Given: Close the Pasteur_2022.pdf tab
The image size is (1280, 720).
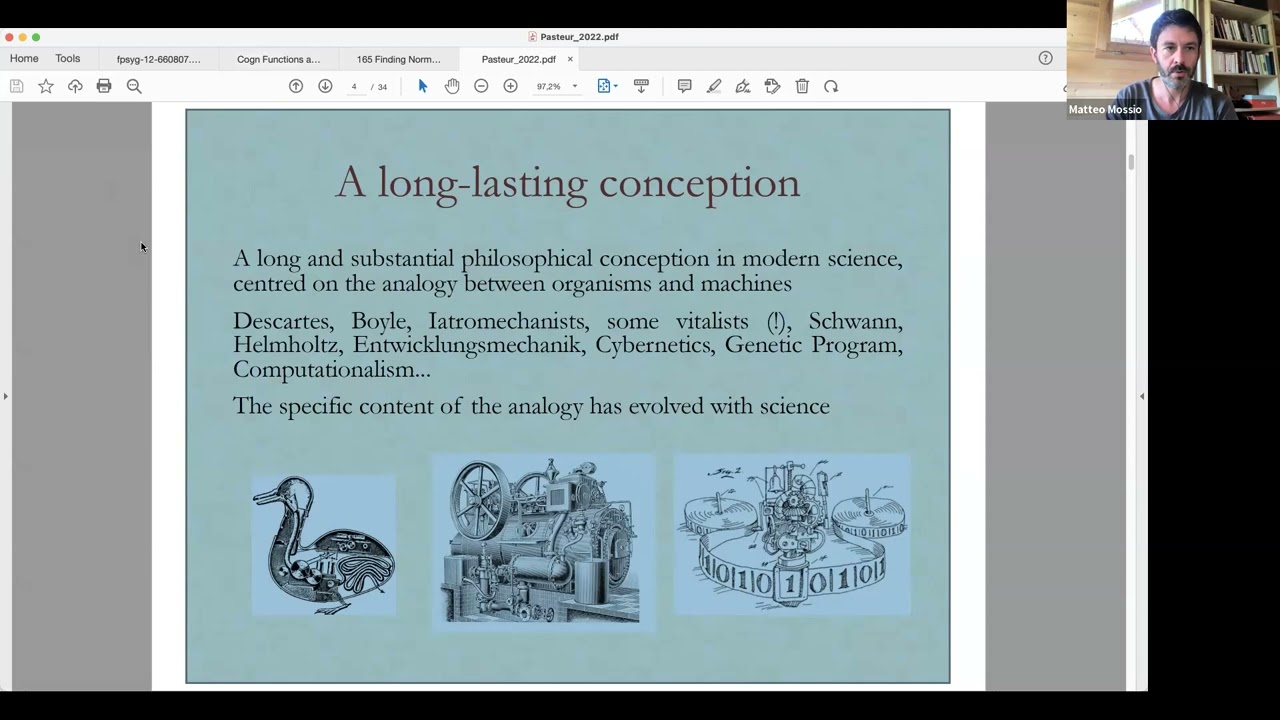Looking at the screenshot, I should point(570,59).
